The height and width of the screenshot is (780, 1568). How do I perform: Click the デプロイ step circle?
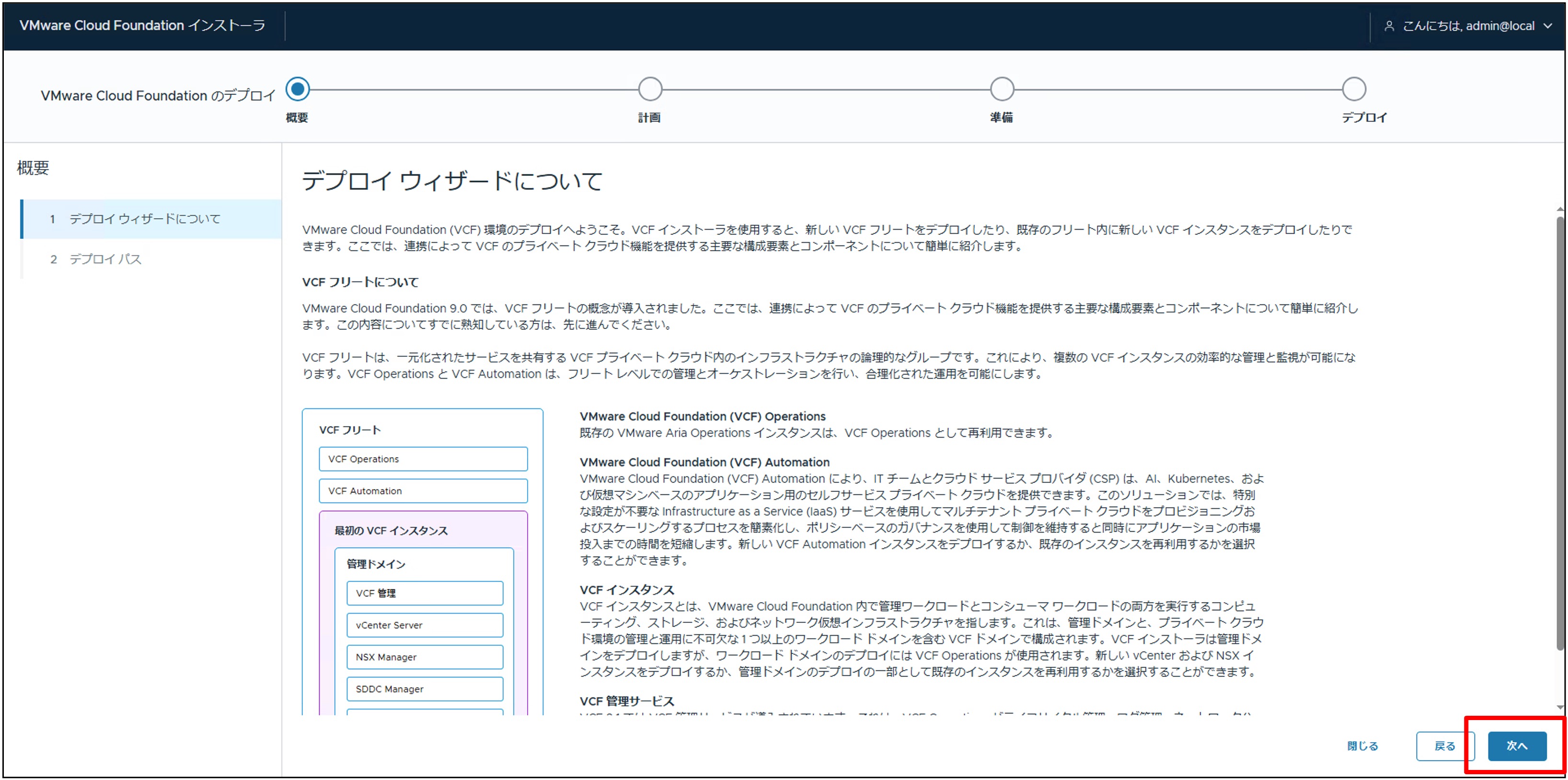[x=1354, y=90]
